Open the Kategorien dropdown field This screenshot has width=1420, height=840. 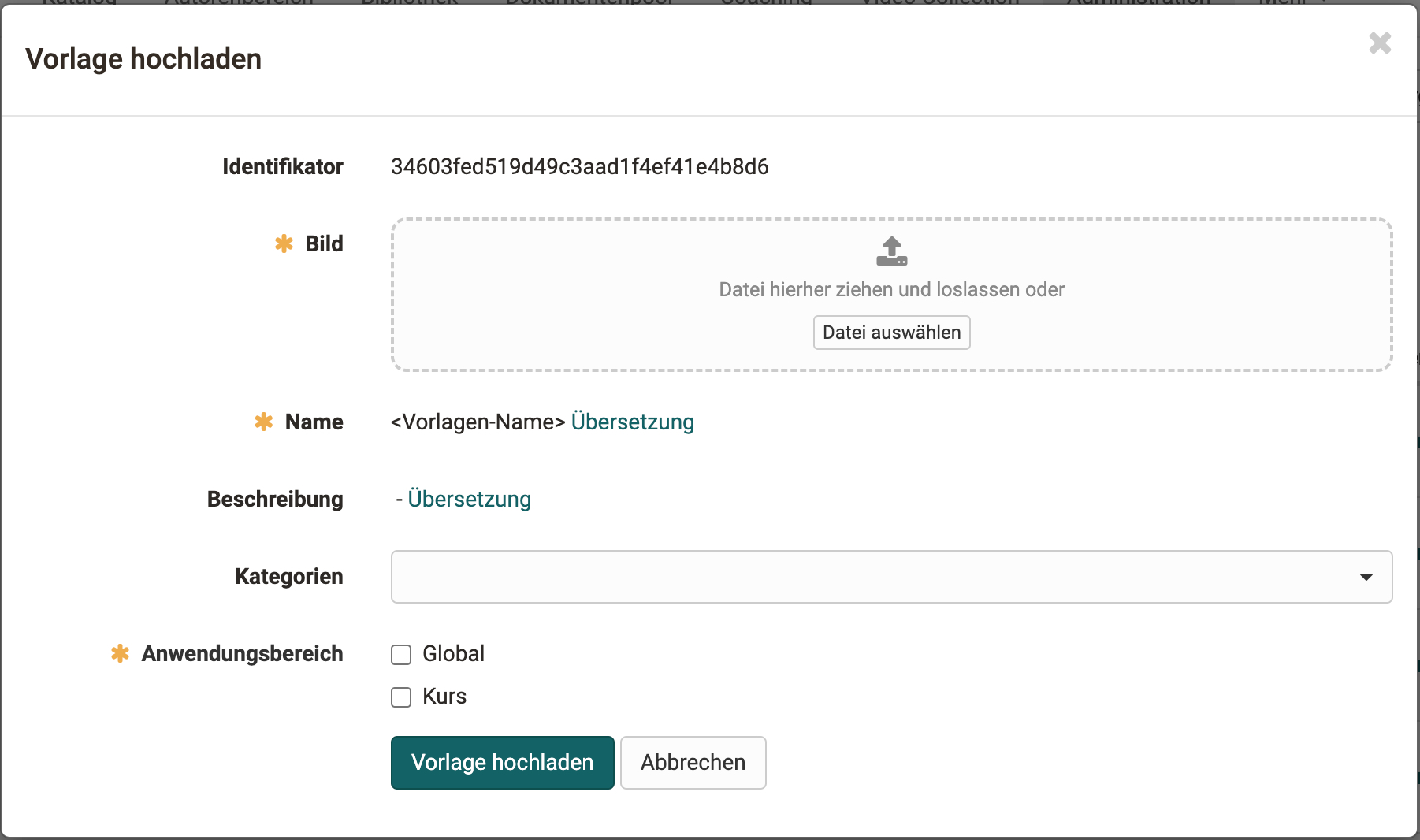coord(867,577)
